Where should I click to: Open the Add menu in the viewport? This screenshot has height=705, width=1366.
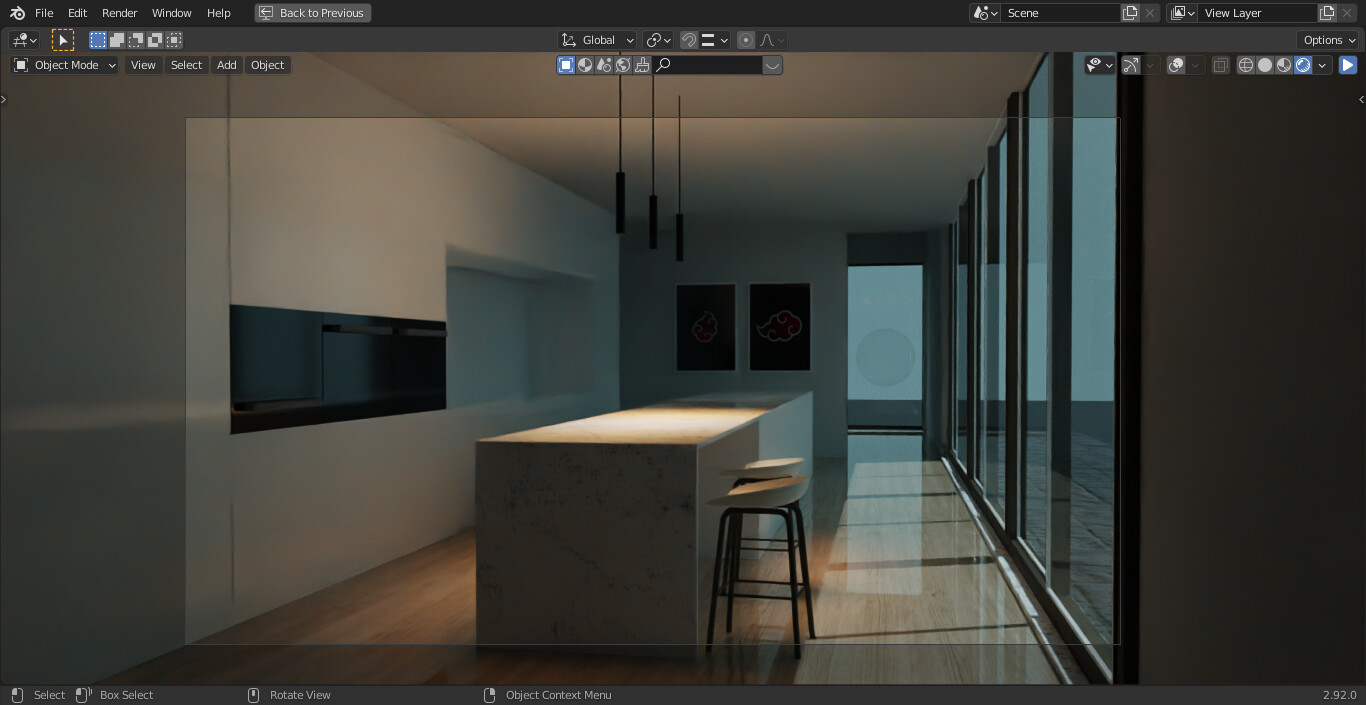[226, 64]
